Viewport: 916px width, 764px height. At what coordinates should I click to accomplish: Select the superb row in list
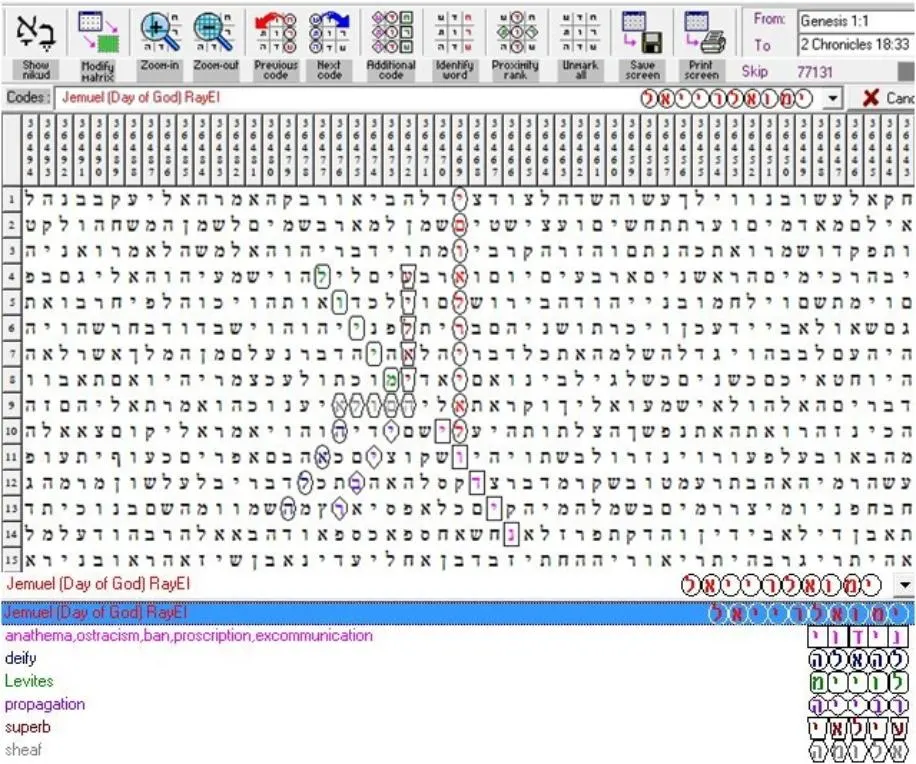coord(458,727)
